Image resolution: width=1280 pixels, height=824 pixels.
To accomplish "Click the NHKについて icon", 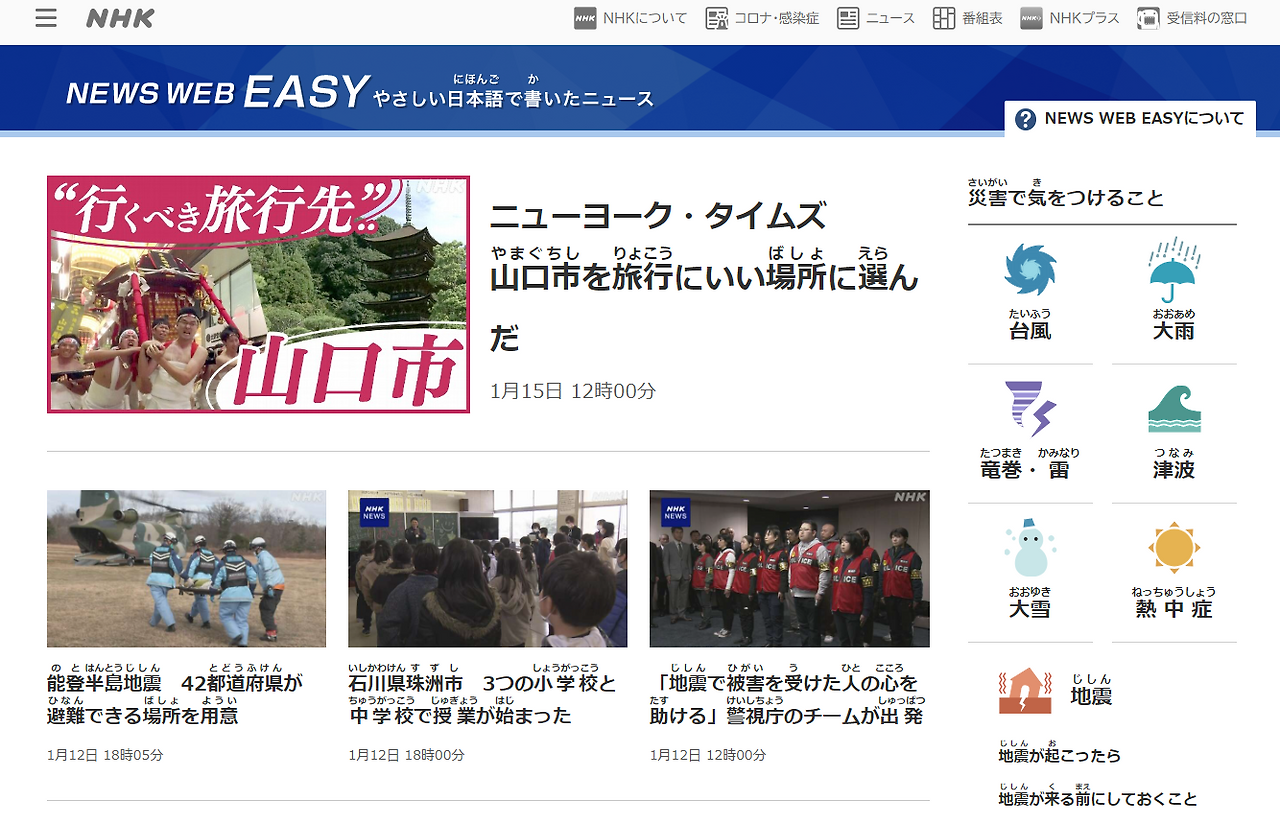I will point(585,18).
